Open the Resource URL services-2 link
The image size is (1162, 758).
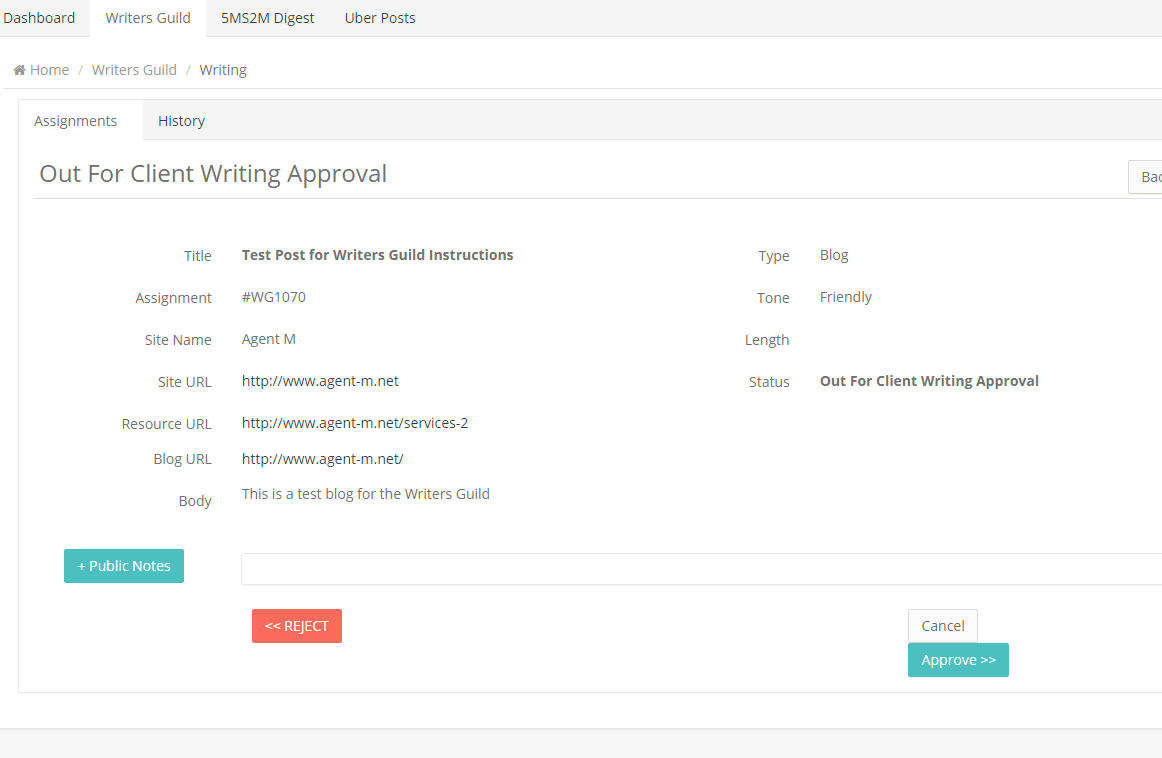[355, 423]
